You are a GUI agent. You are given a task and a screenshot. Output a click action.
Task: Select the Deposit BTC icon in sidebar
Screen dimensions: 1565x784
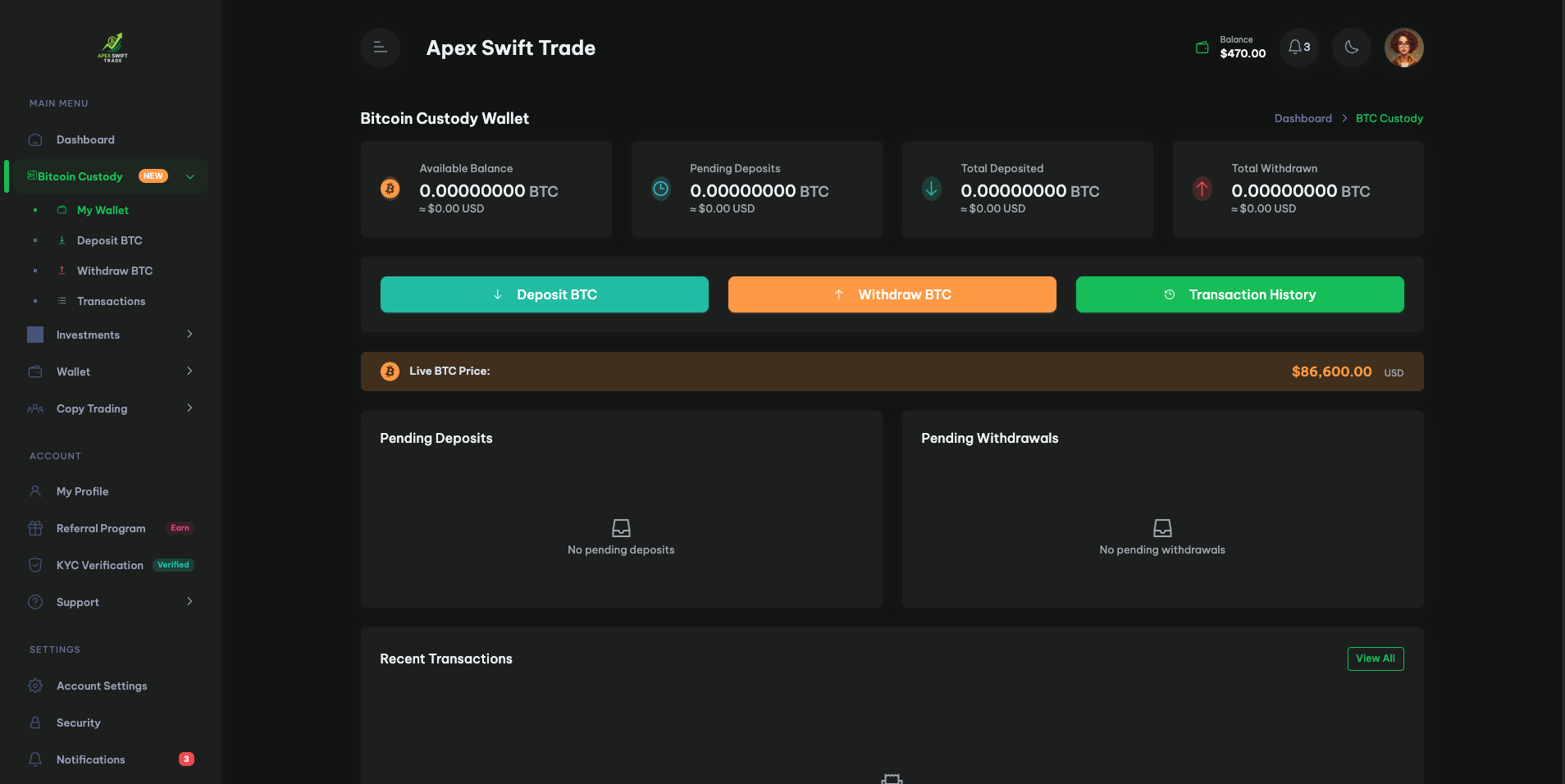pyautogui.click(x=62, y=239)
